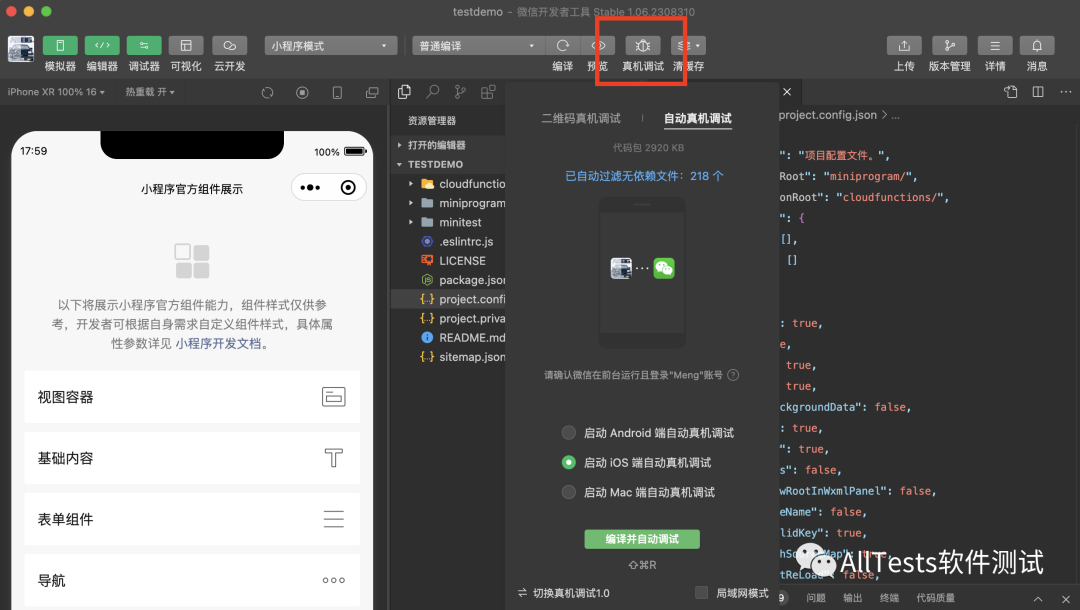
Task: Click the 编译 compile refresh icon
Action: [x=563, y=45]
